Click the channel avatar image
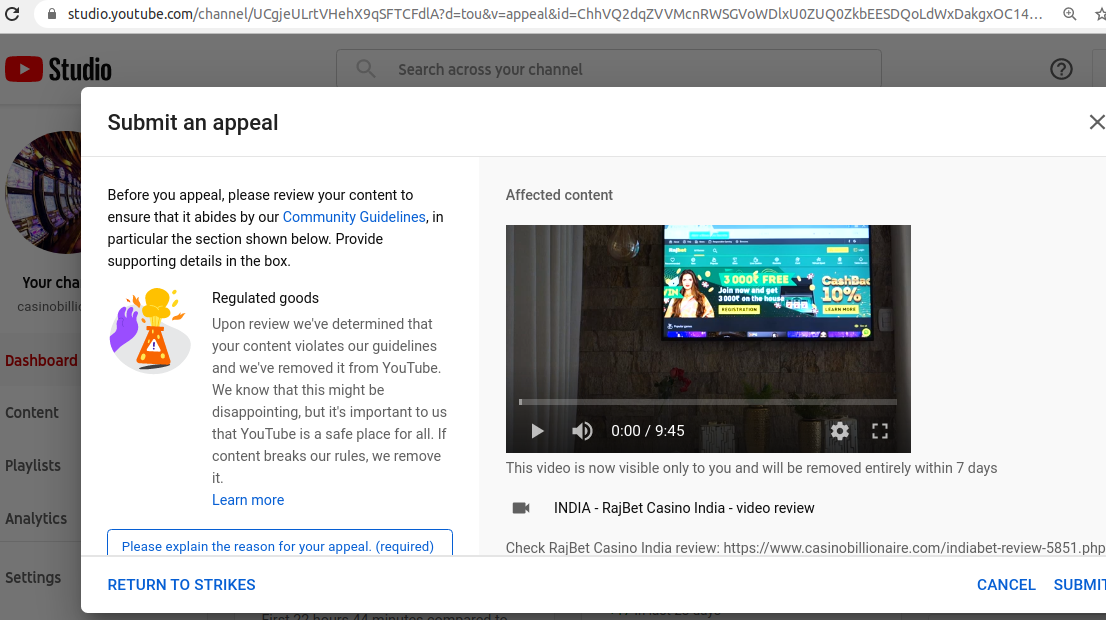 44,193
